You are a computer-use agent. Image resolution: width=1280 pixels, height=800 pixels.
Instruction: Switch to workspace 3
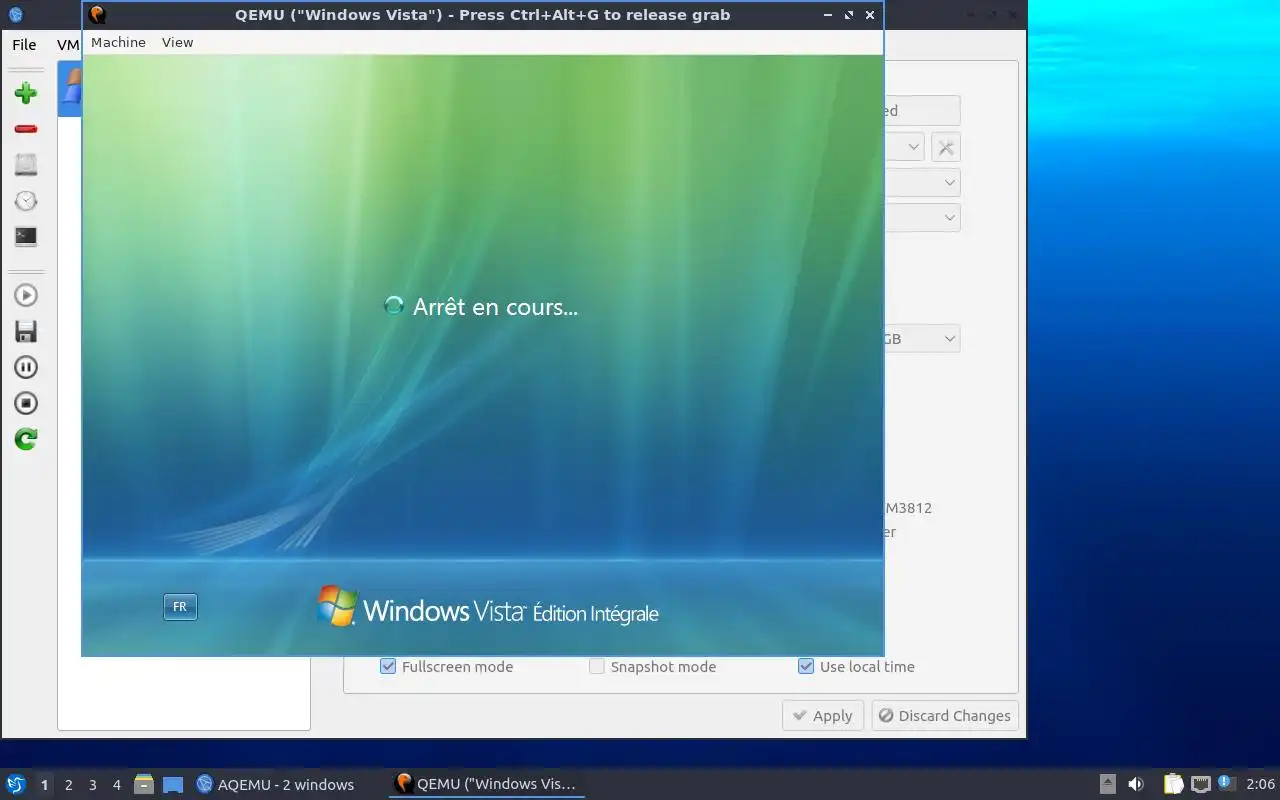(92, 785)
